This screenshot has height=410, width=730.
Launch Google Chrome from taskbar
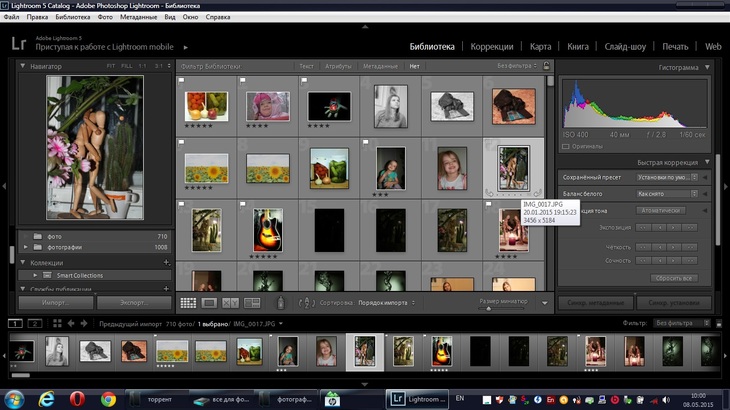tap(108, 399)
